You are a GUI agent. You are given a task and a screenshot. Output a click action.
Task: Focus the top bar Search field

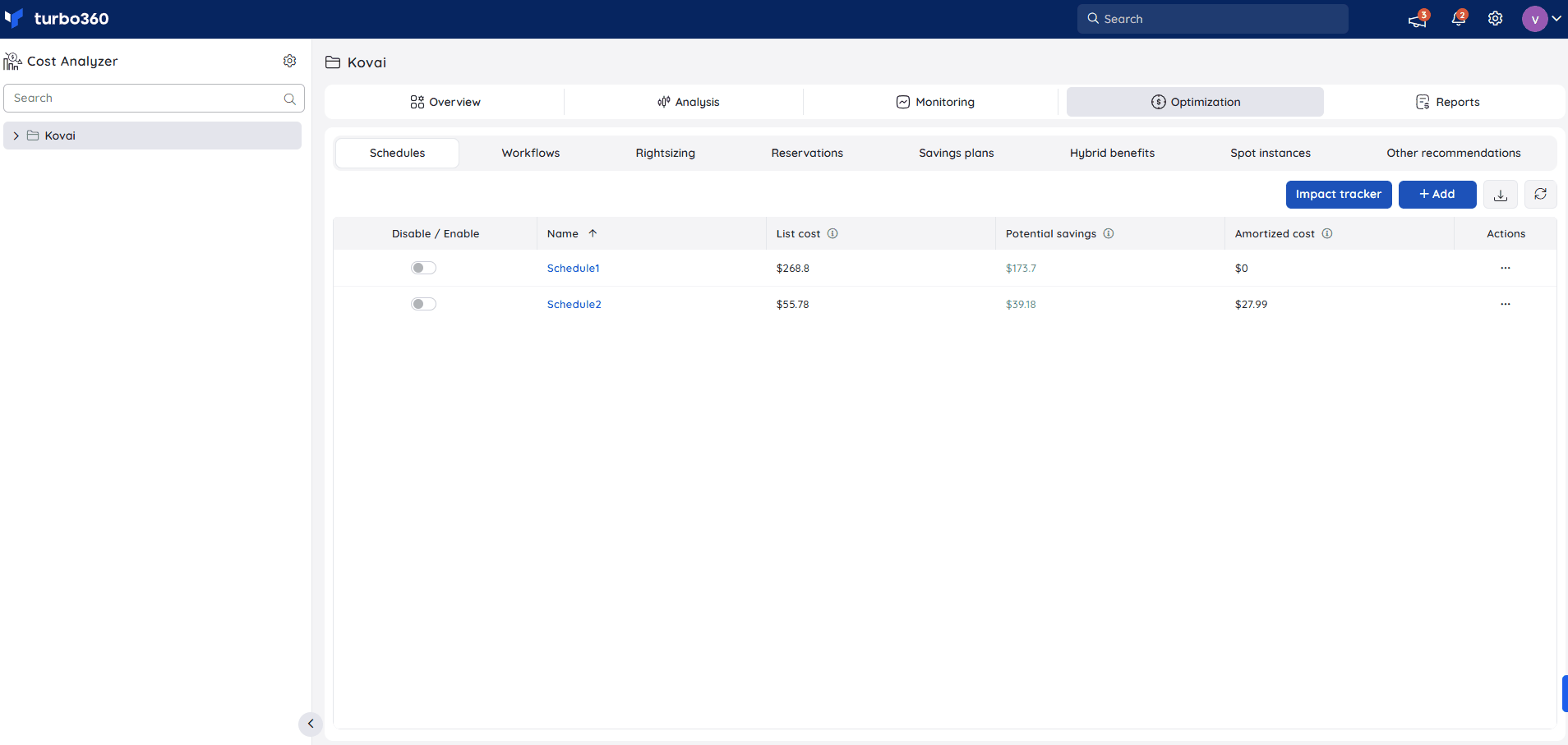click(1212, 19)
